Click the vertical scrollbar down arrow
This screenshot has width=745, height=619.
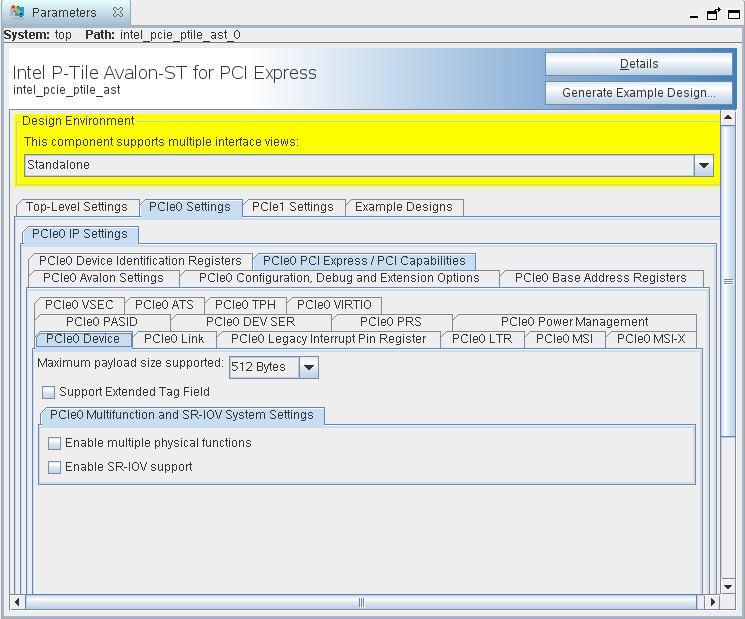(728, 587)
